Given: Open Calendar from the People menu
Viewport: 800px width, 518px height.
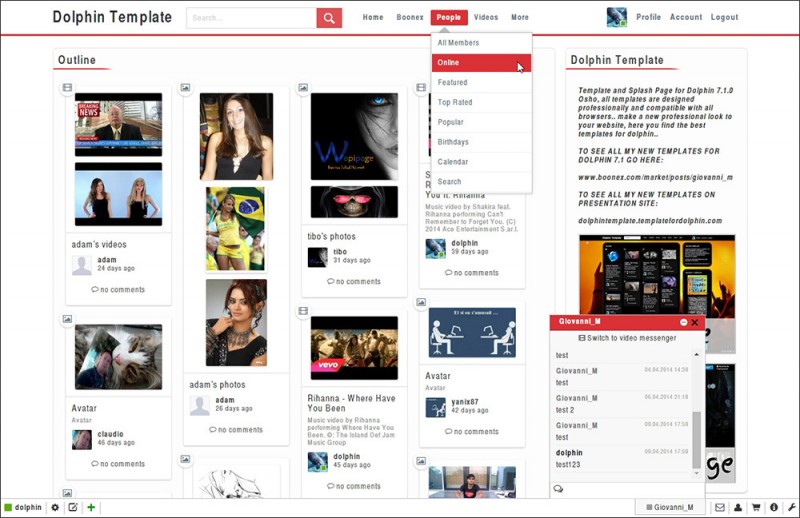Looking at the screenshot, I should (481, 162).
